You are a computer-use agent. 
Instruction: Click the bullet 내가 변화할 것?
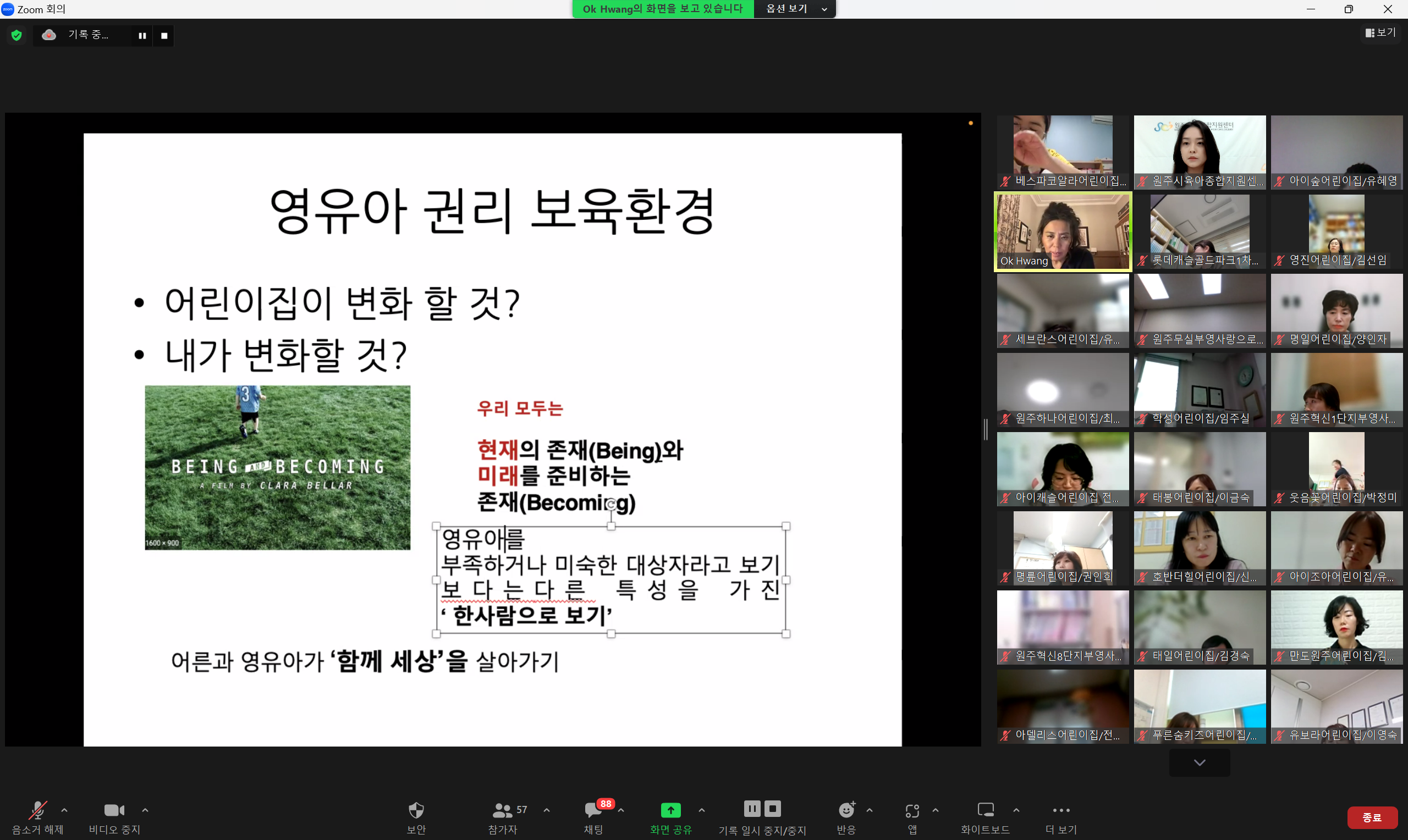(286, 355)
